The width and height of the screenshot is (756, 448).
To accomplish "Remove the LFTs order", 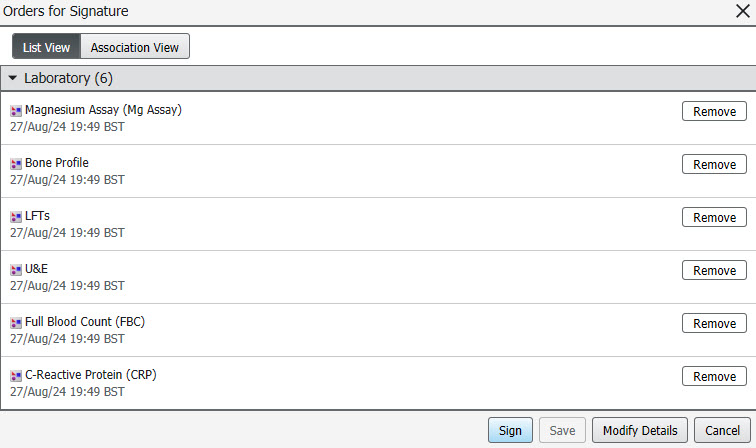I will [x=714, y=217].
